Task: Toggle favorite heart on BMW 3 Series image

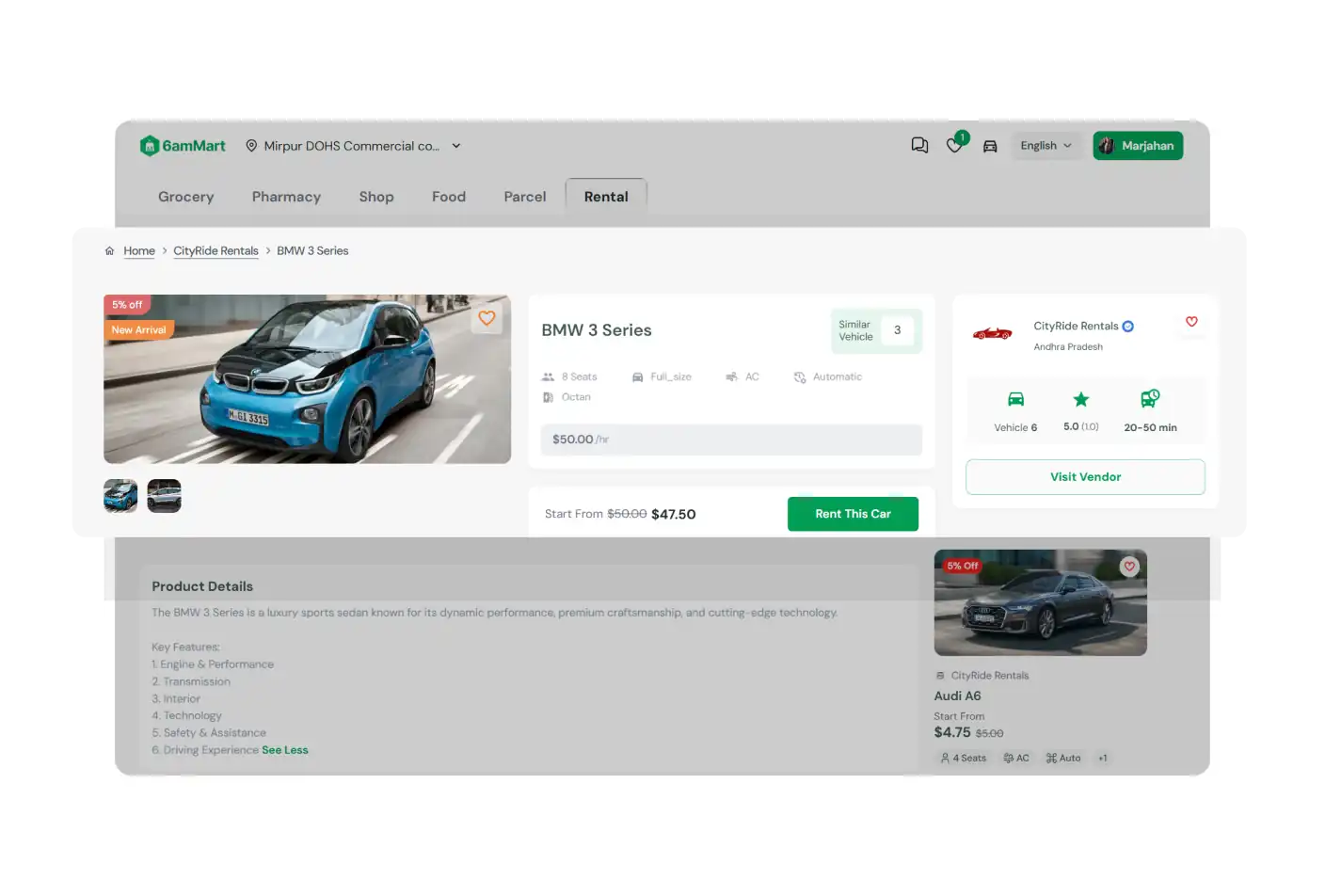Action: (487, 318)
